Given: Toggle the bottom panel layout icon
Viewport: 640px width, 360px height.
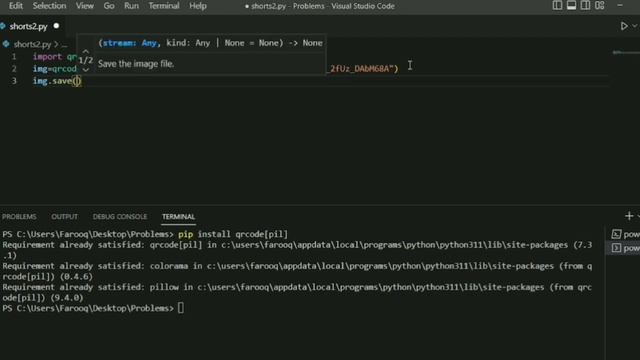Looking at the screenshot, I should tap(571, 5).
